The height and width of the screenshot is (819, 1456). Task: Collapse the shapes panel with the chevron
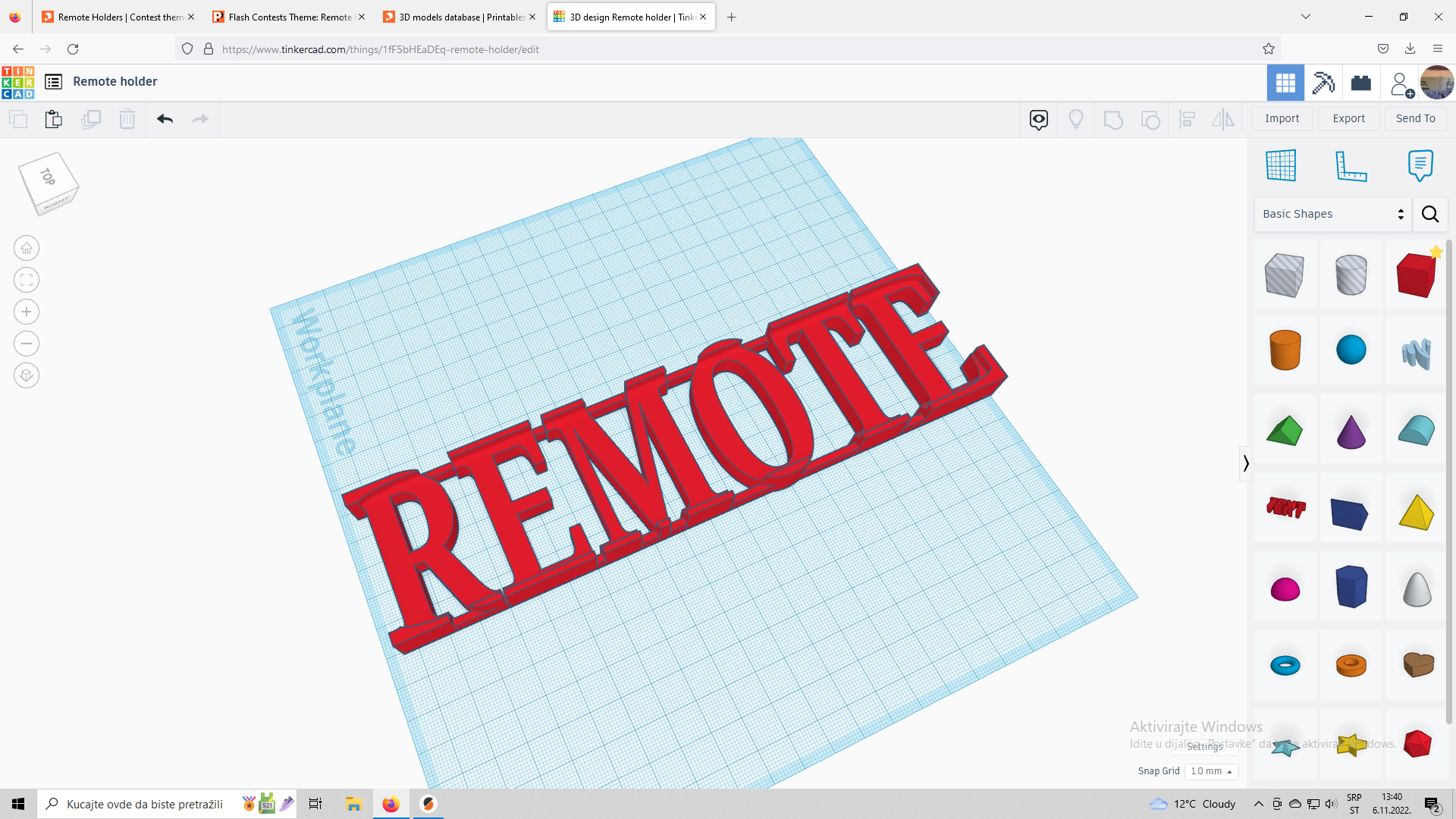(x=1245, y=463)
